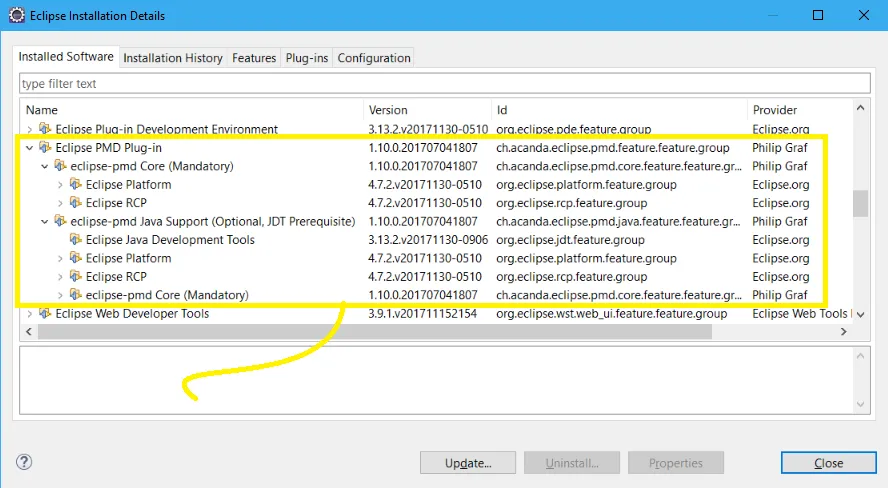Open the Installation History tab
The width and height of the screenshot is (888, 488).
(173, 58)
